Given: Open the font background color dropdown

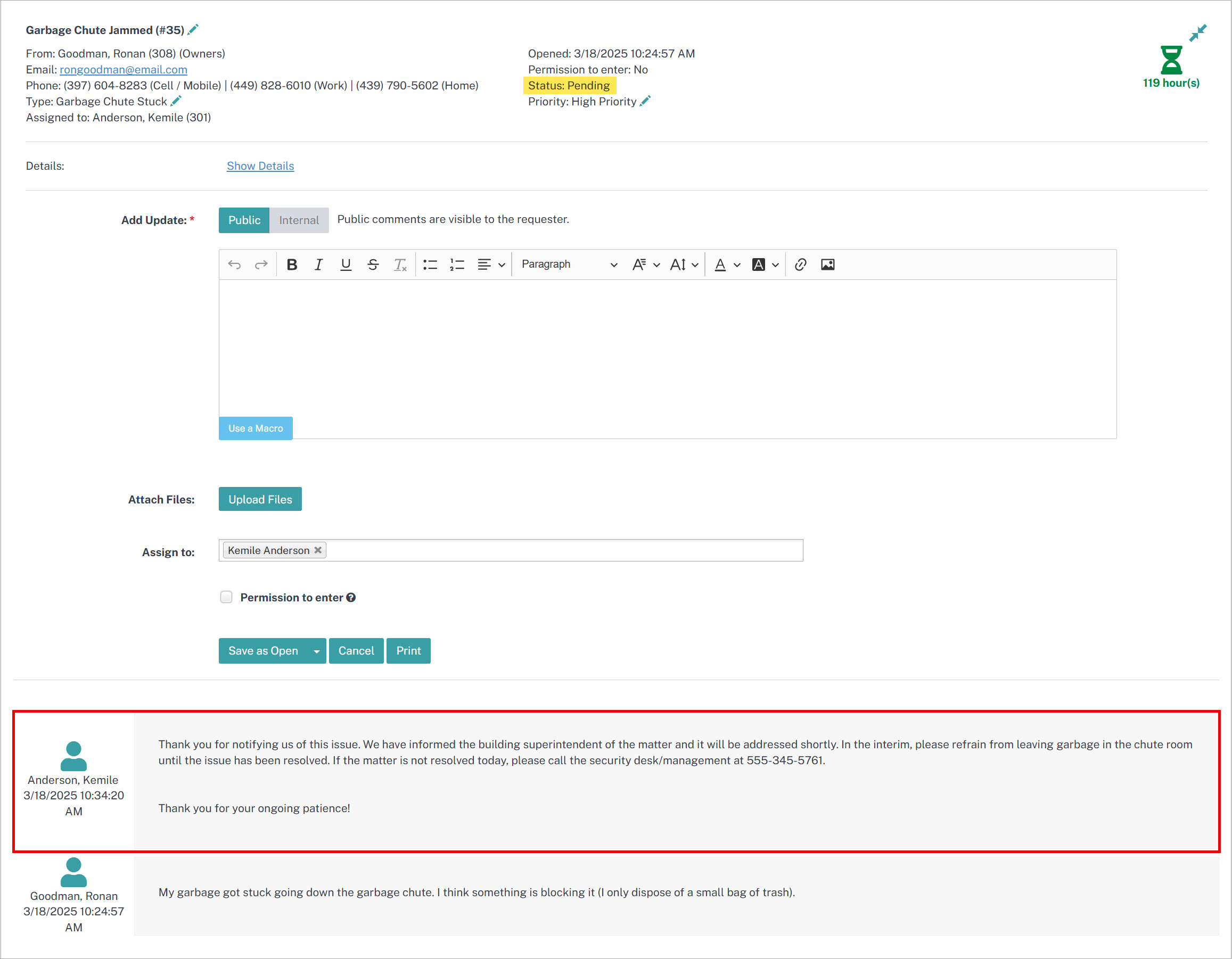Looking at the screenshot, I should click(766, 264).
